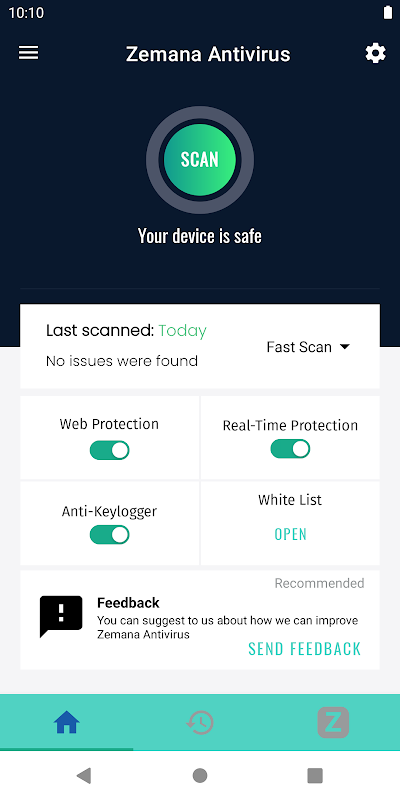400x800 pixels.
Task: Click the battery icon in status bar
Action: point(388,13)
